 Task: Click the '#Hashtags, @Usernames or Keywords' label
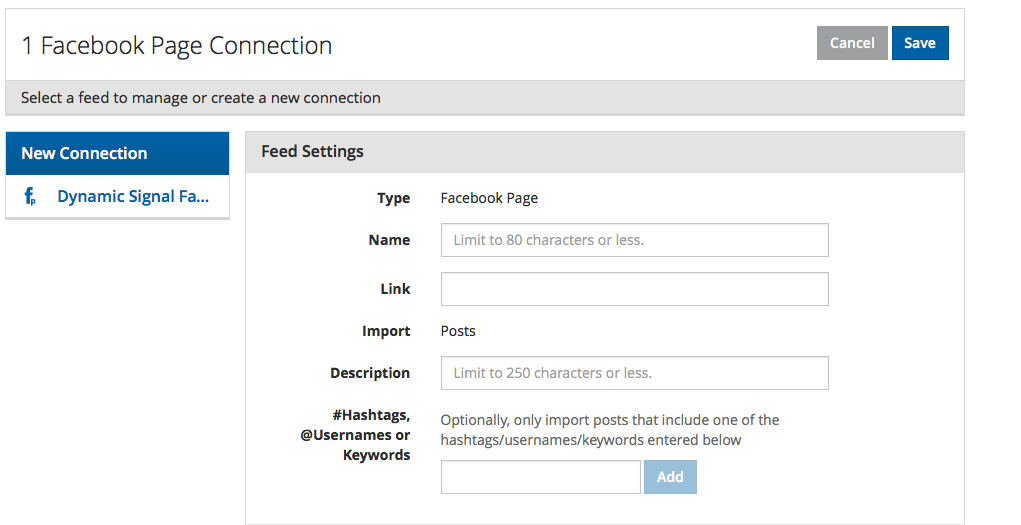tap(356, 434)
